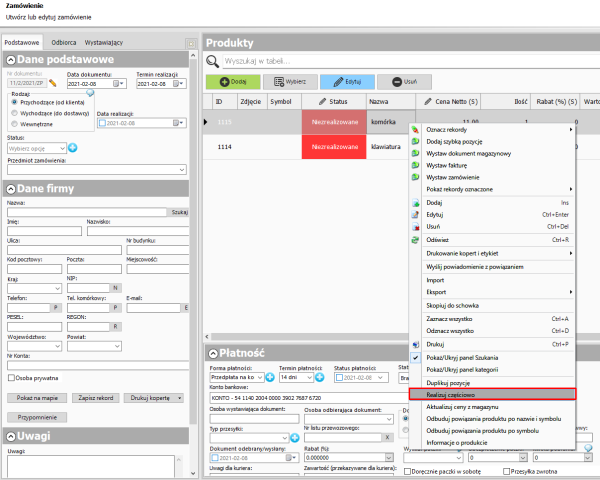Click the Dodaj szybką pozycję icon
The width and height of the screenshot is (600, 480).
(x=415, y=142)
